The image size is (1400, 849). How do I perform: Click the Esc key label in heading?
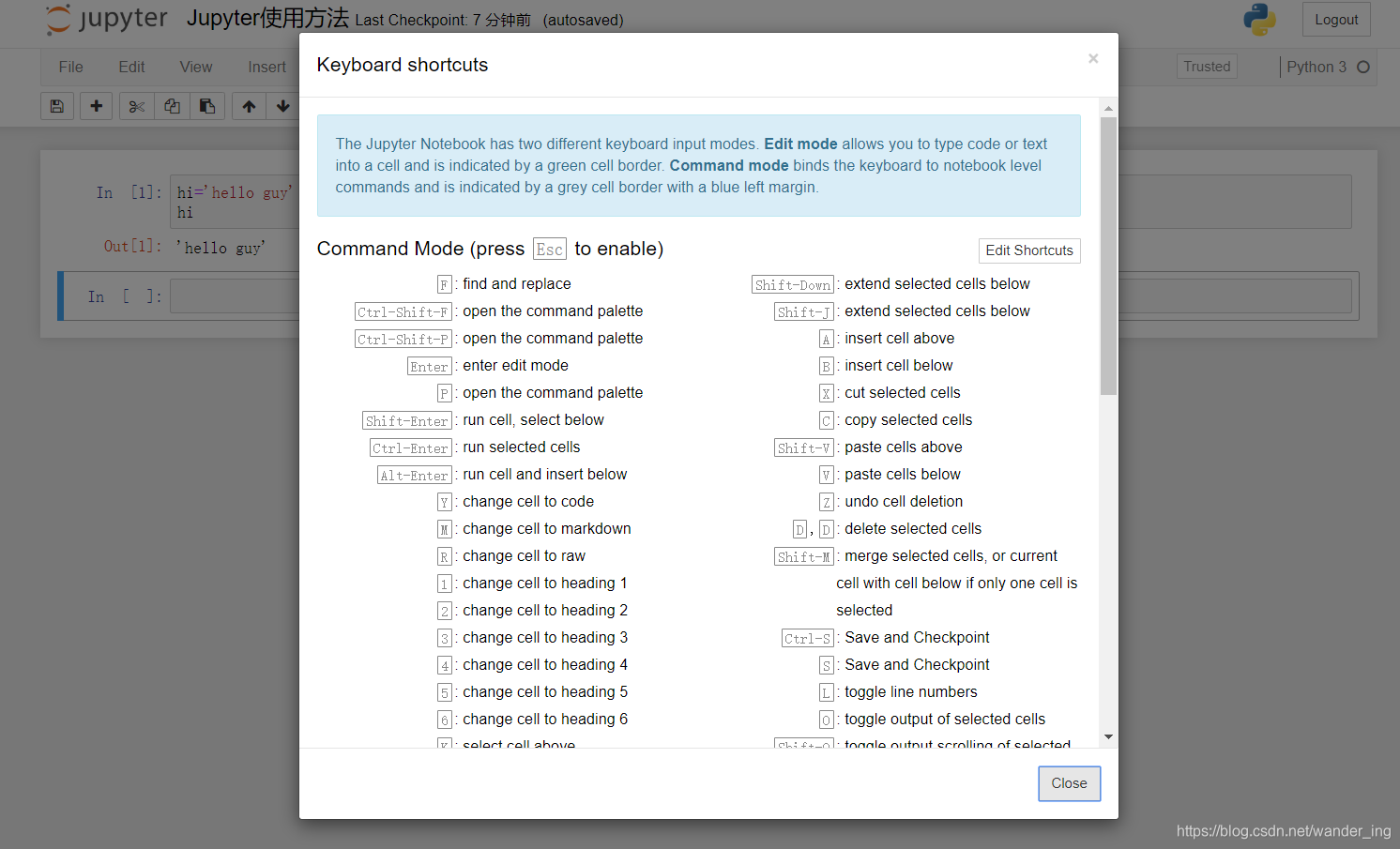pyautogui.click(x=550, y=250)
